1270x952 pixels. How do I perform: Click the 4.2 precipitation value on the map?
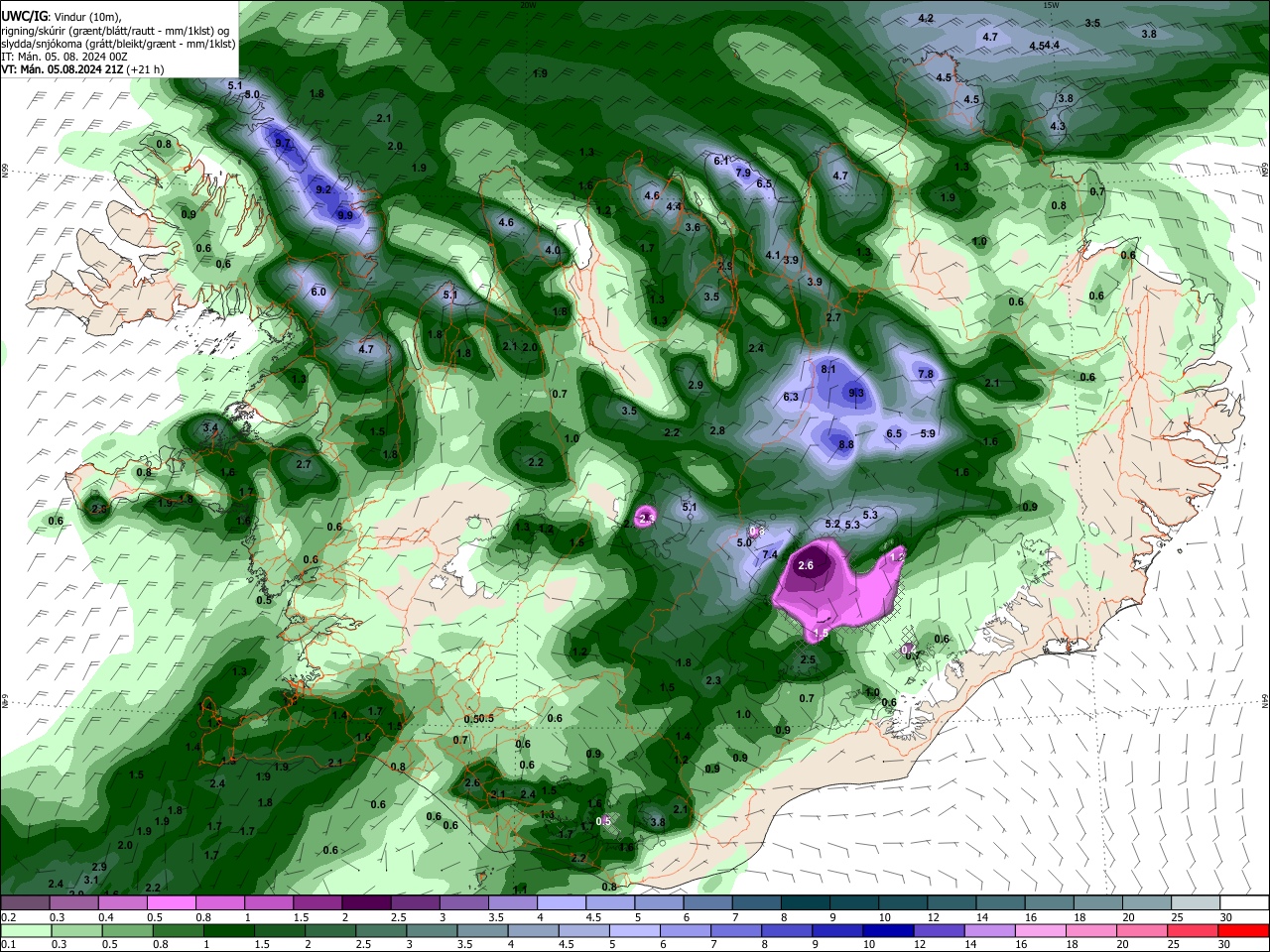(926, 19)
